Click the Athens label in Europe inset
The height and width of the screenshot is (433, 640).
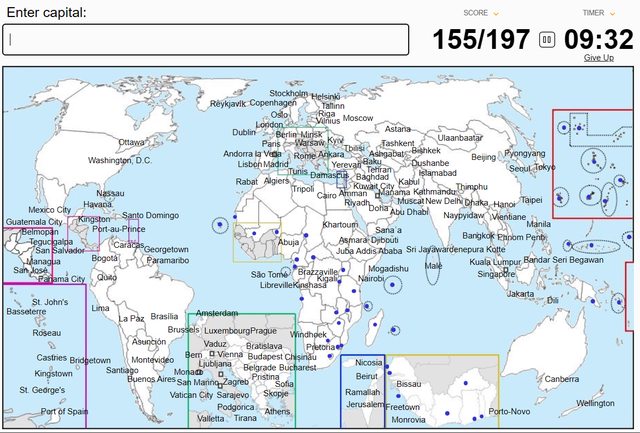tap(277, 411)
